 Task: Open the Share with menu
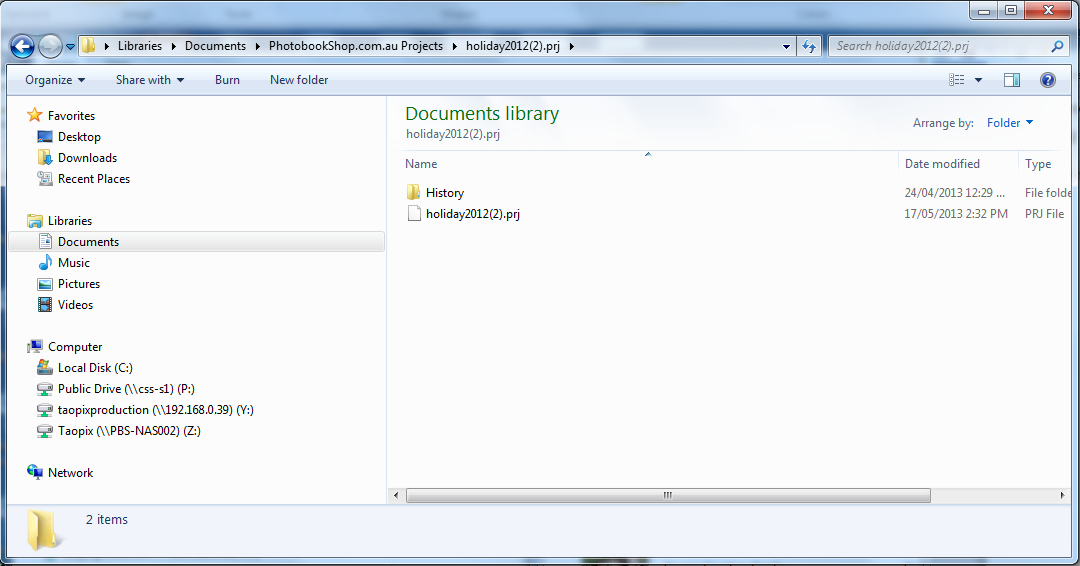point(150,80)
